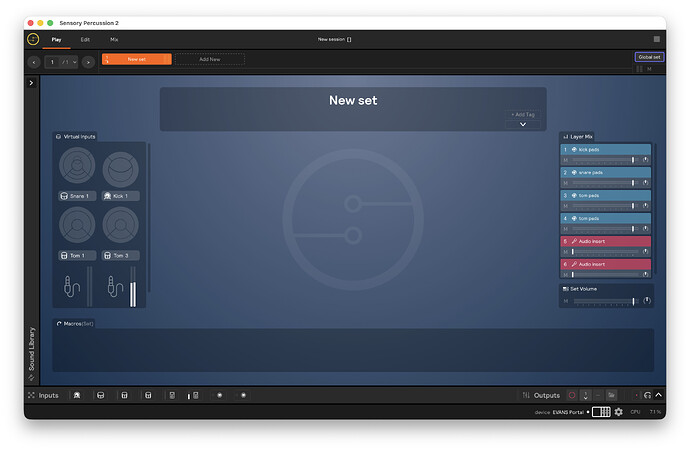Open device settings gear icon
Image resolution: width=690 pixels, height=450 pixels.
coord(618,412)
